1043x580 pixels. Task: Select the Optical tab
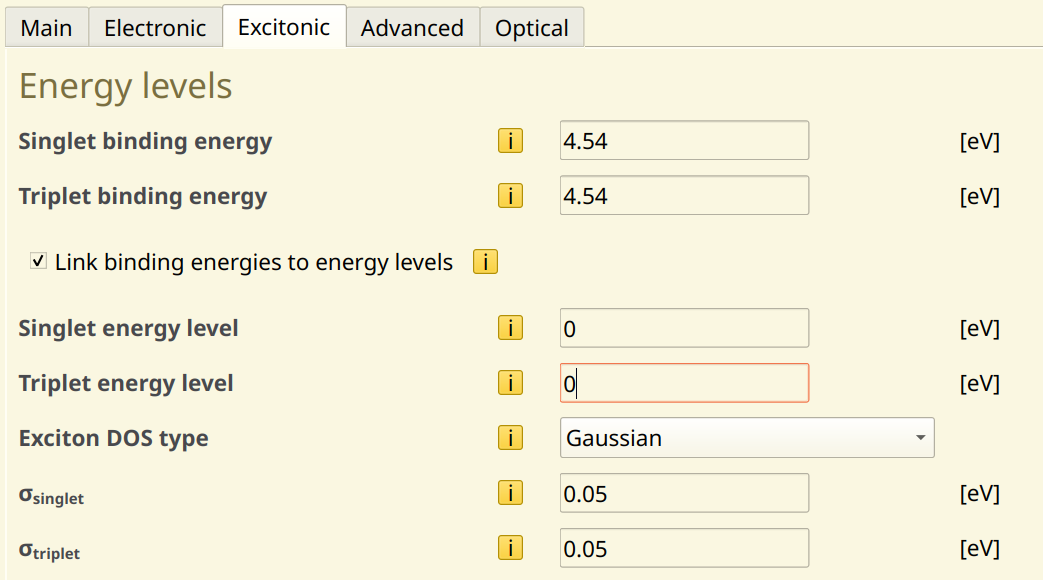532,28
